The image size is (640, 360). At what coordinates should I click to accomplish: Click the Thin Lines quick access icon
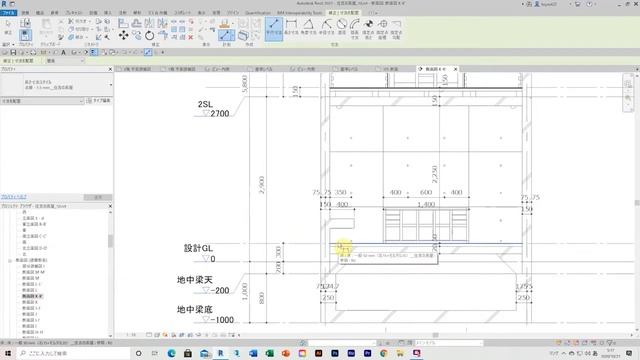(94, 52)
